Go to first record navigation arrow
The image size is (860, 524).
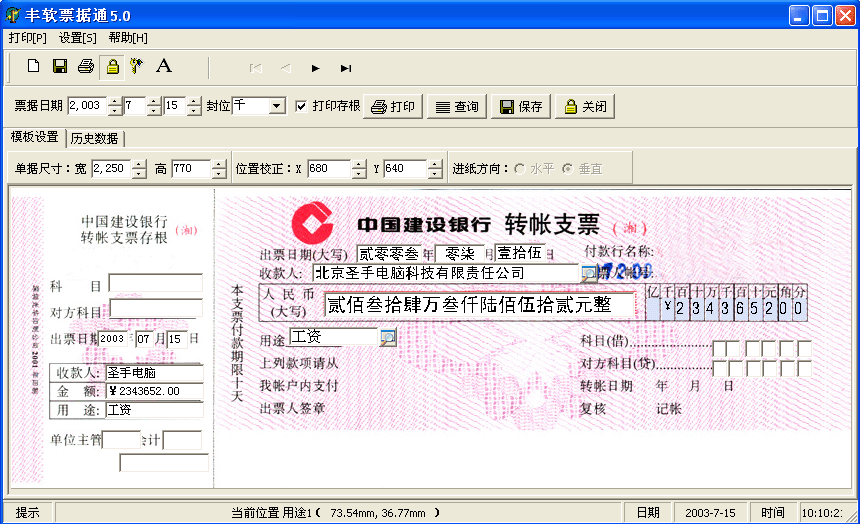(255, 68)
